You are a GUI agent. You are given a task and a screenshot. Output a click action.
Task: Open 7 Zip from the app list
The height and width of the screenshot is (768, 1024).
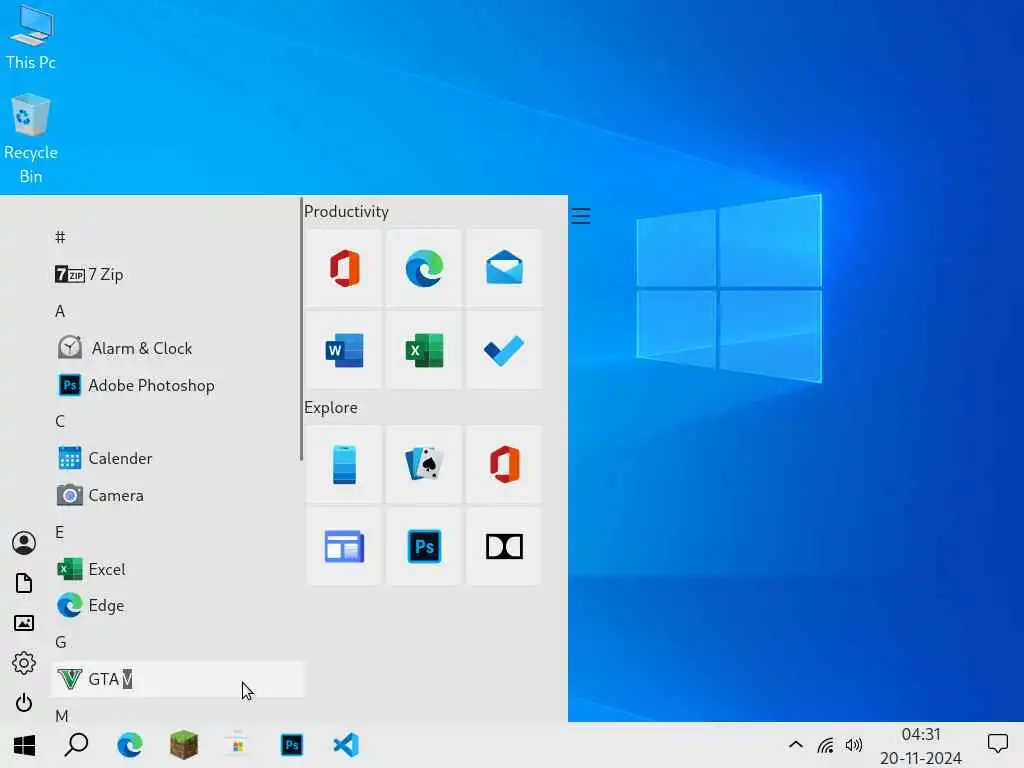176,274
